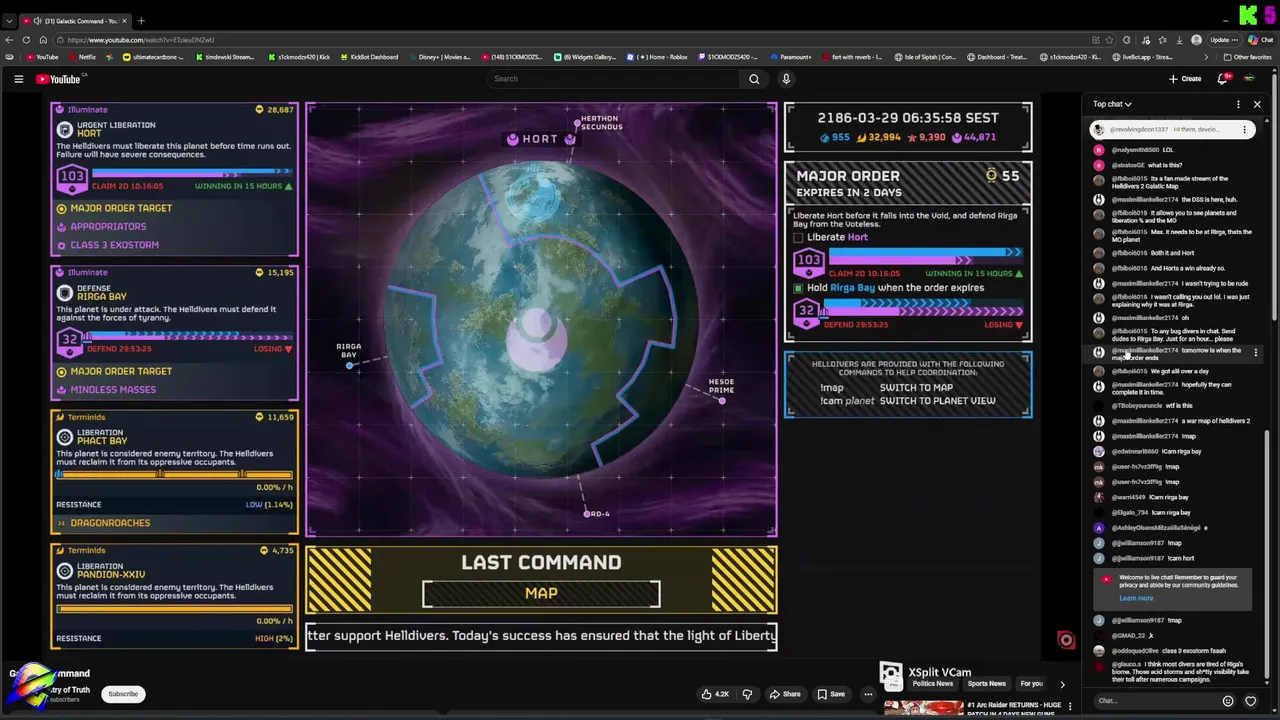The image size is (1280, 720).
Task: Dislike the video with thumbs down
Action: (x=747, y=694)
